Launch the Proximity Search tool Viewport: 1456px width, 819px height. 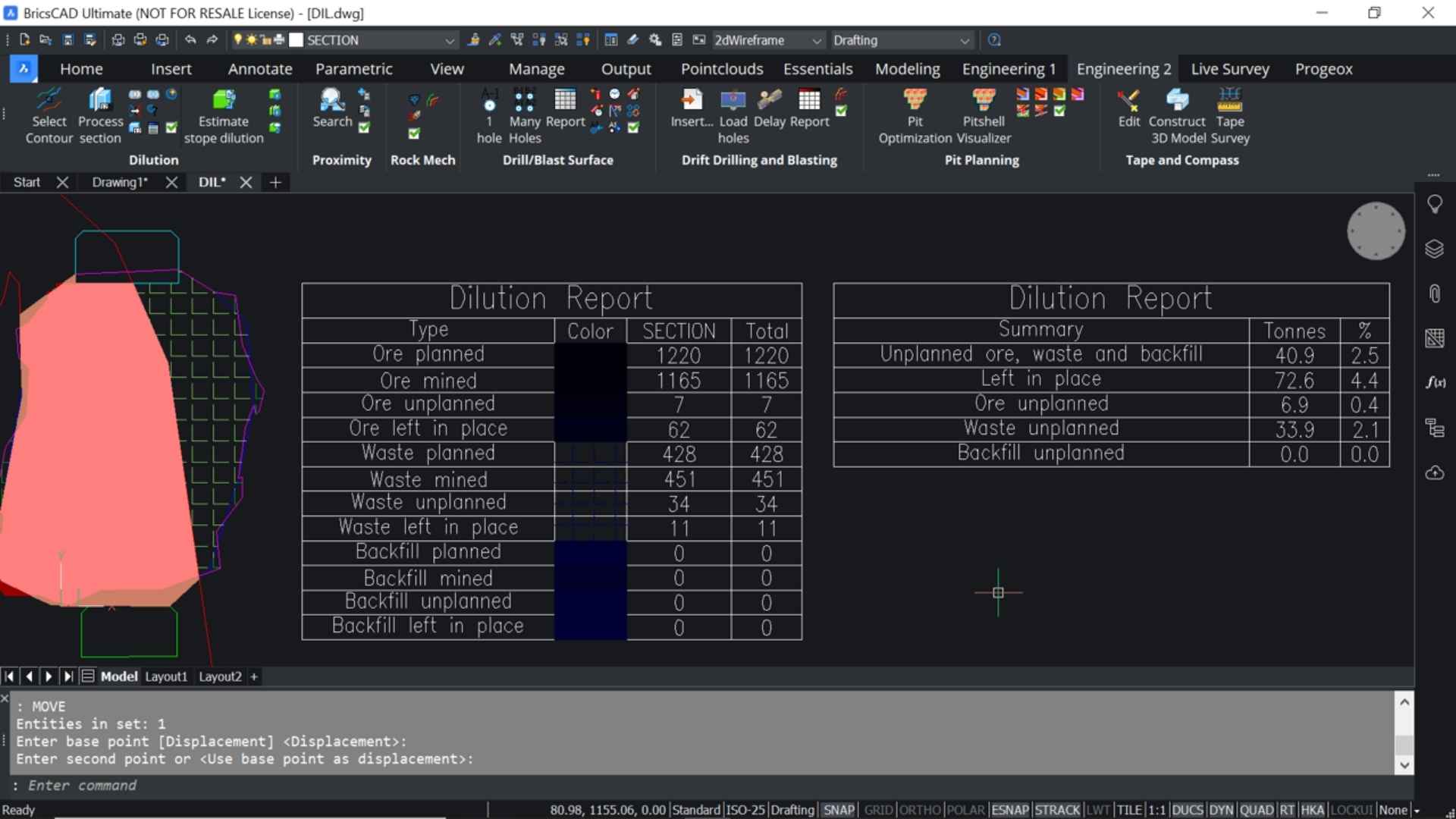(x=331, y=110)
